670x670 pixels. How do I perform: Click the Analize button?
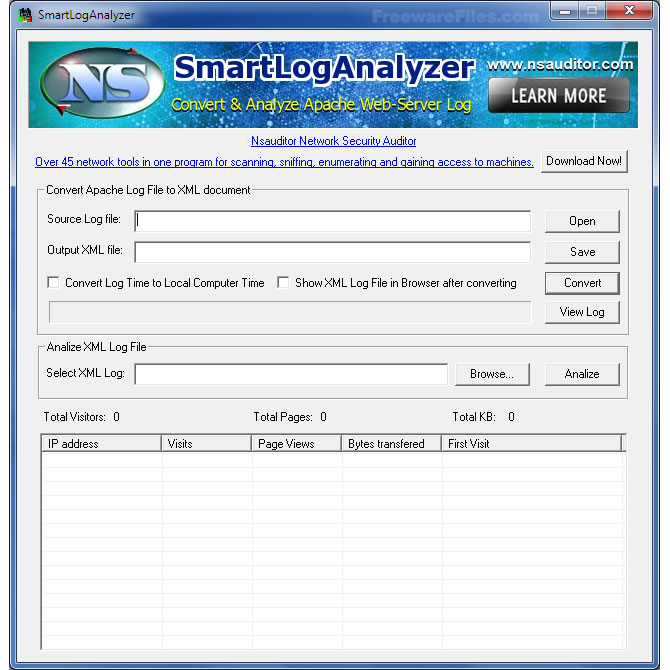(582, 374)
